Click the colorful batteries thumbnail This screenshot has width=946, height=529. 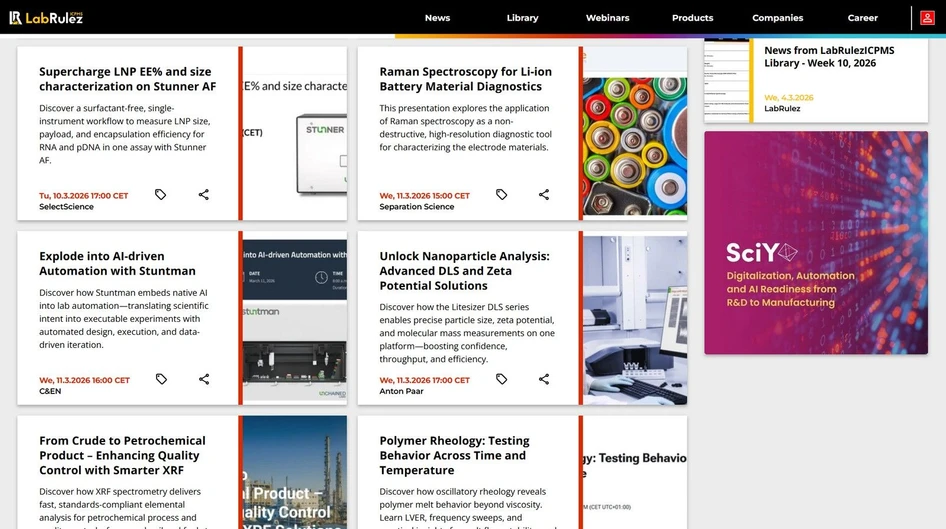(635, 133)
